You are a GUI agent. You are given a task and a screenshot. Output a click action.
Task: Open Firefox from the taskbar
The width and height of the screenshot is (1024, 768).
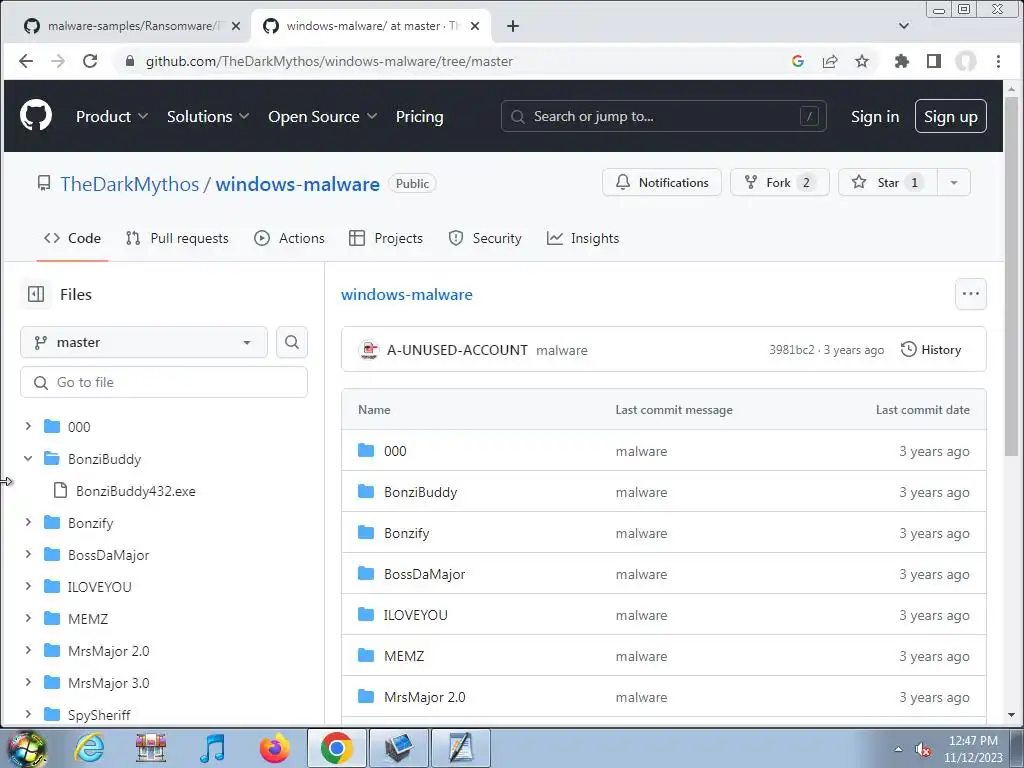click(274, 748)
